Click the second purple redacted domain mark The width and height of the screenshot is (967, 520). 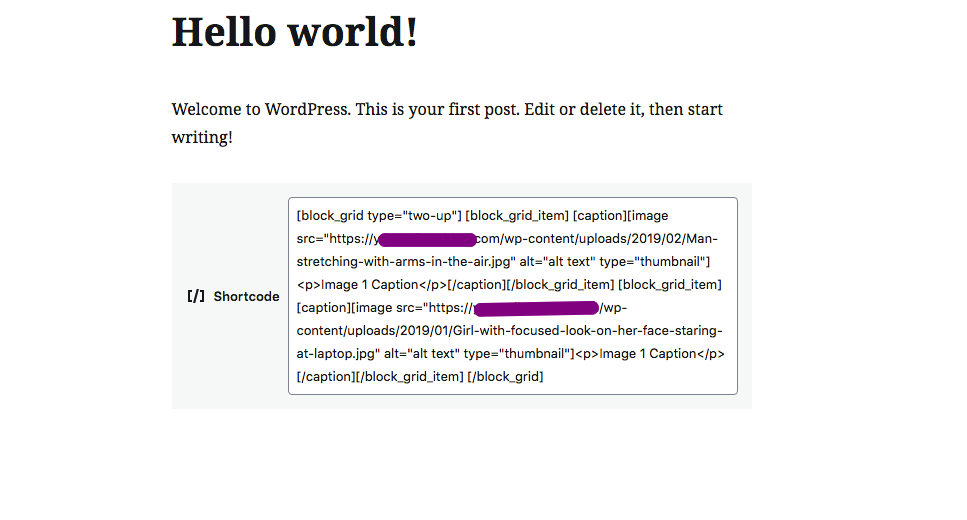(536, 308)
